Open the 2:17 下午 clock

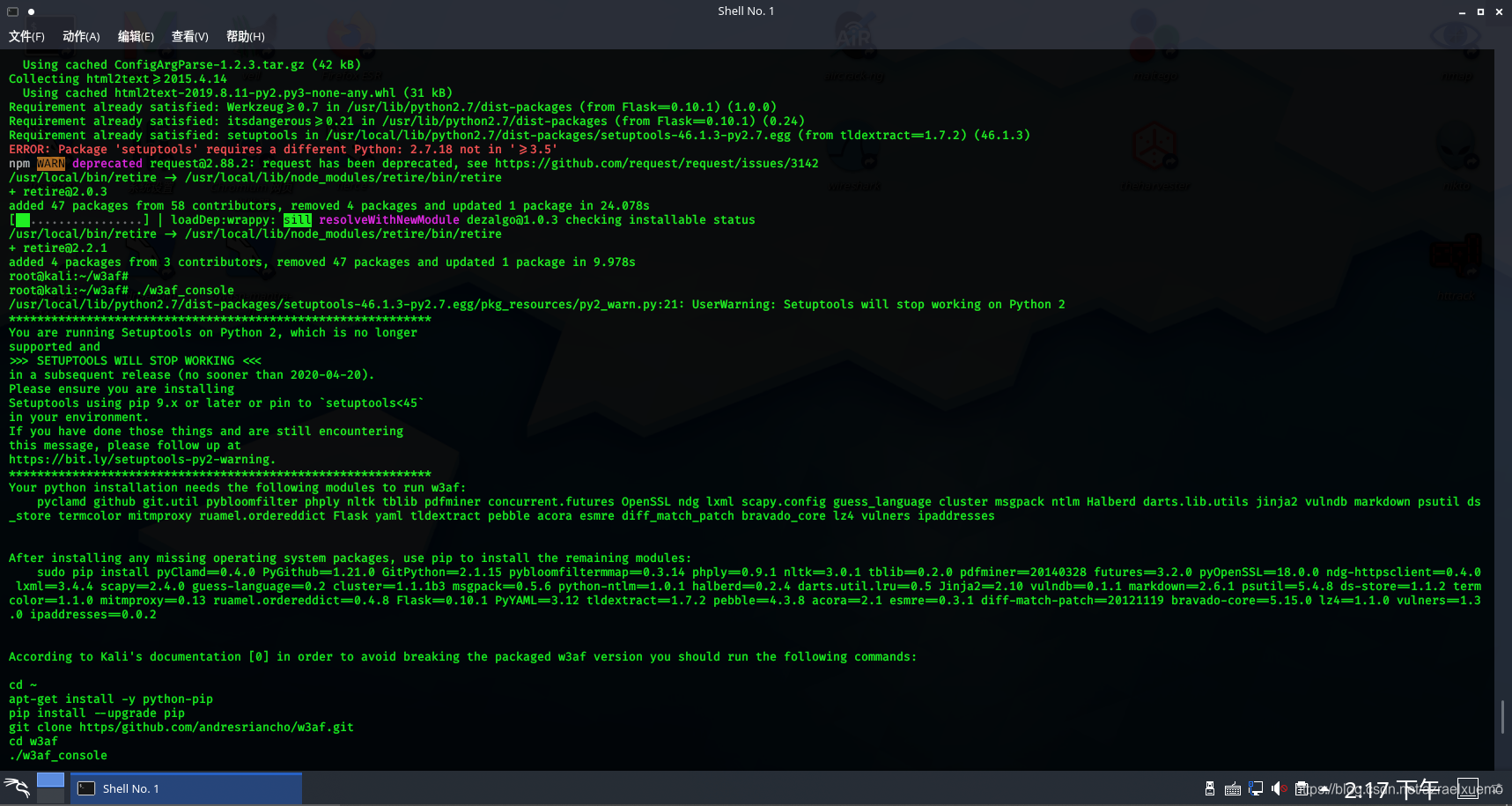coord(1392,789)
